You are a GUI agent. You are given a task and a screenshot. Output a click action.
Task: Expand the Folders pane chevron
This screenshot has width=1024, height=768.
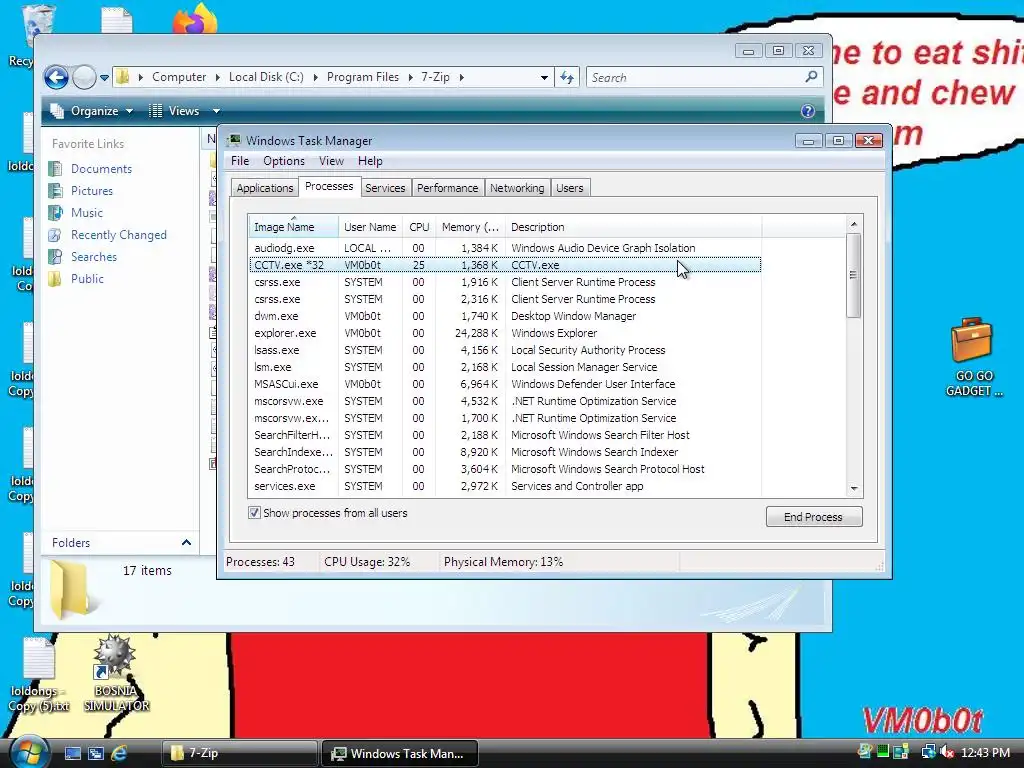(x=186, y=543)
